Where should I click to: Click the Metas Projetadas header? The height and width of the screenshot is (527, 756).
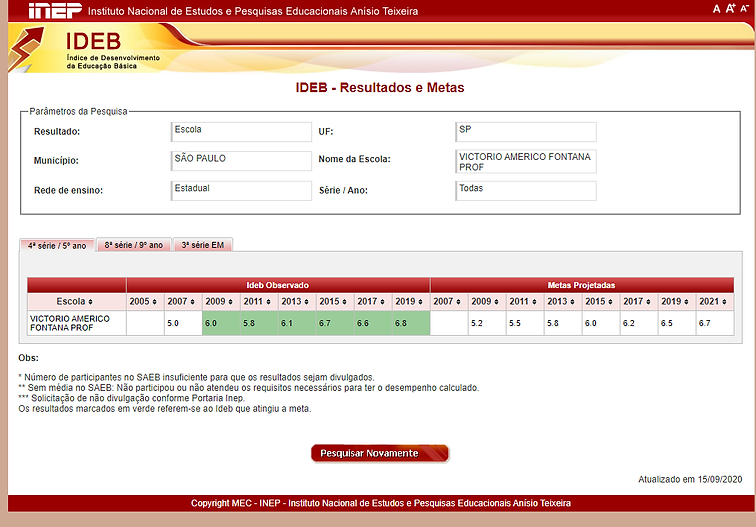click(581, 285)
